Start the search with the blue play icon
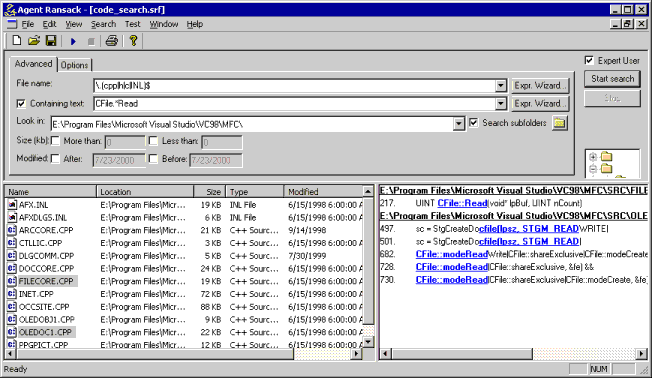The image size is (652, 378). [73, 41]
